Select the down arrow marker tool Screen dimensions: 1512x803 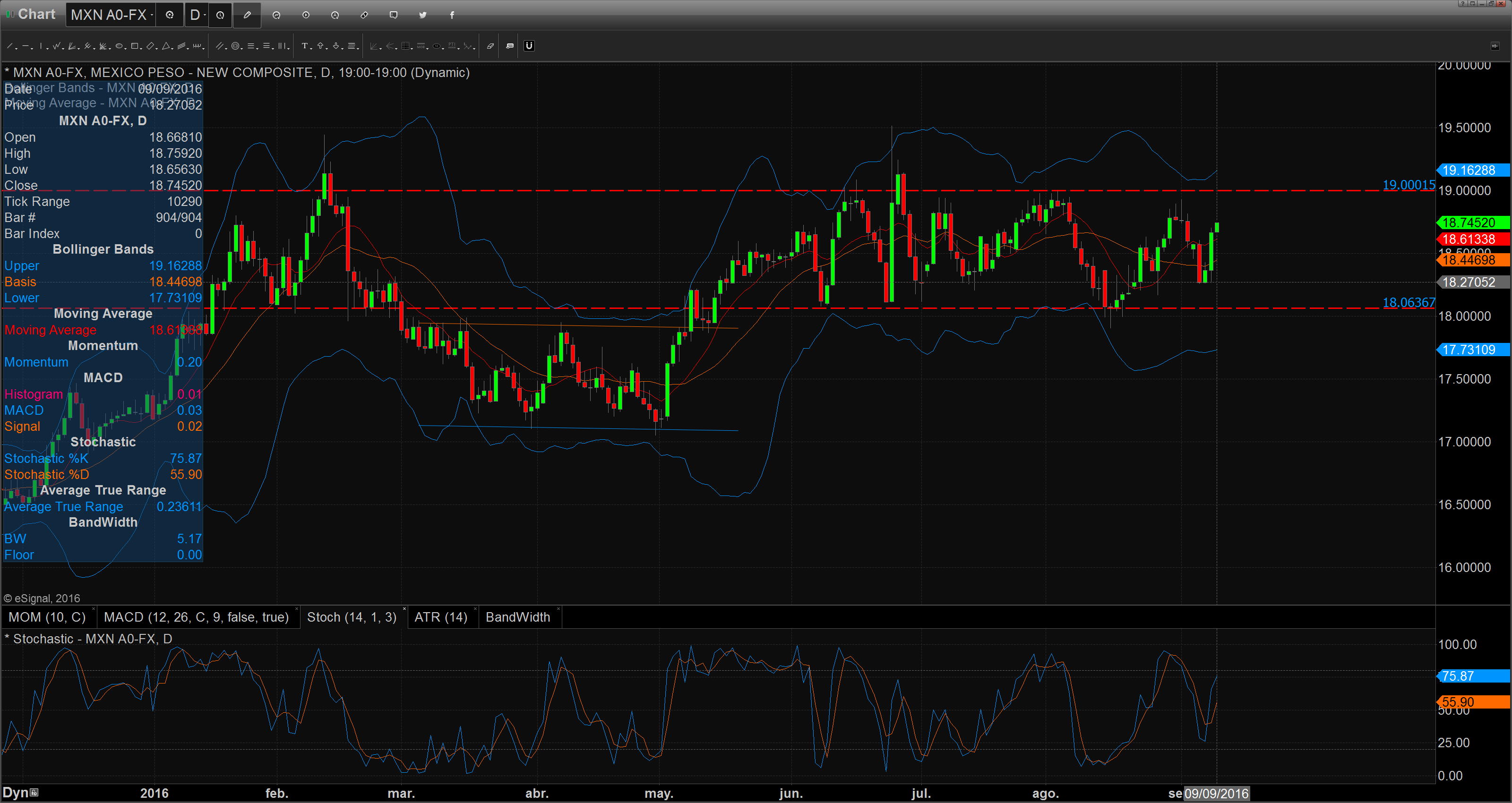336,46
